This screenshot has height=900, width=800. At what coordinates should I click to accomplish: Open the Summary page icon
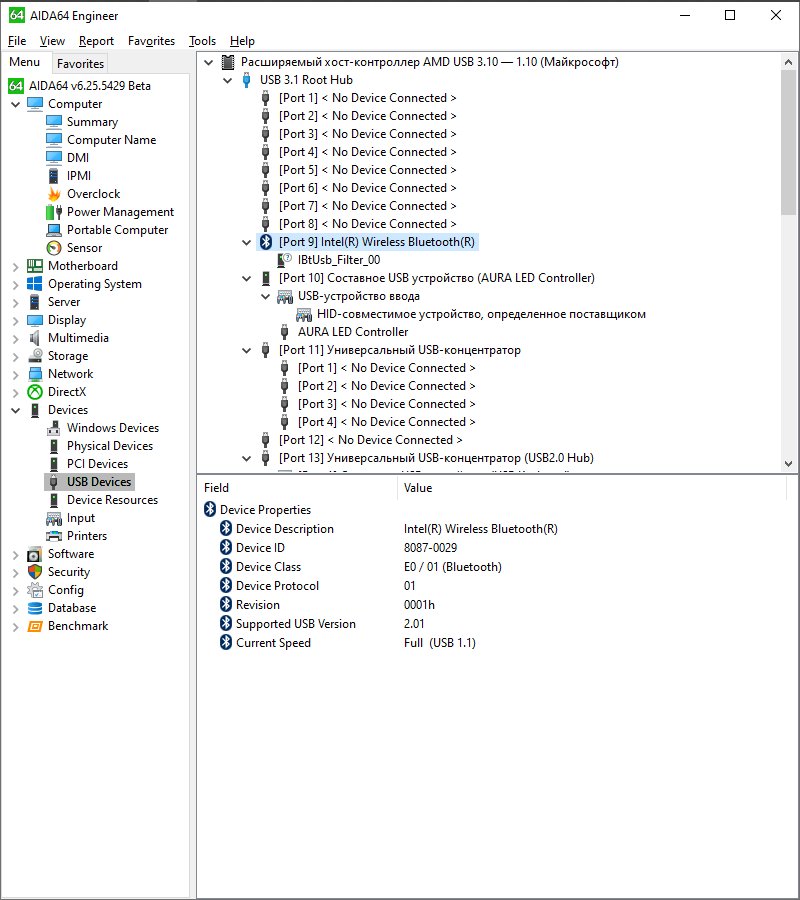[x=54, y=122]
